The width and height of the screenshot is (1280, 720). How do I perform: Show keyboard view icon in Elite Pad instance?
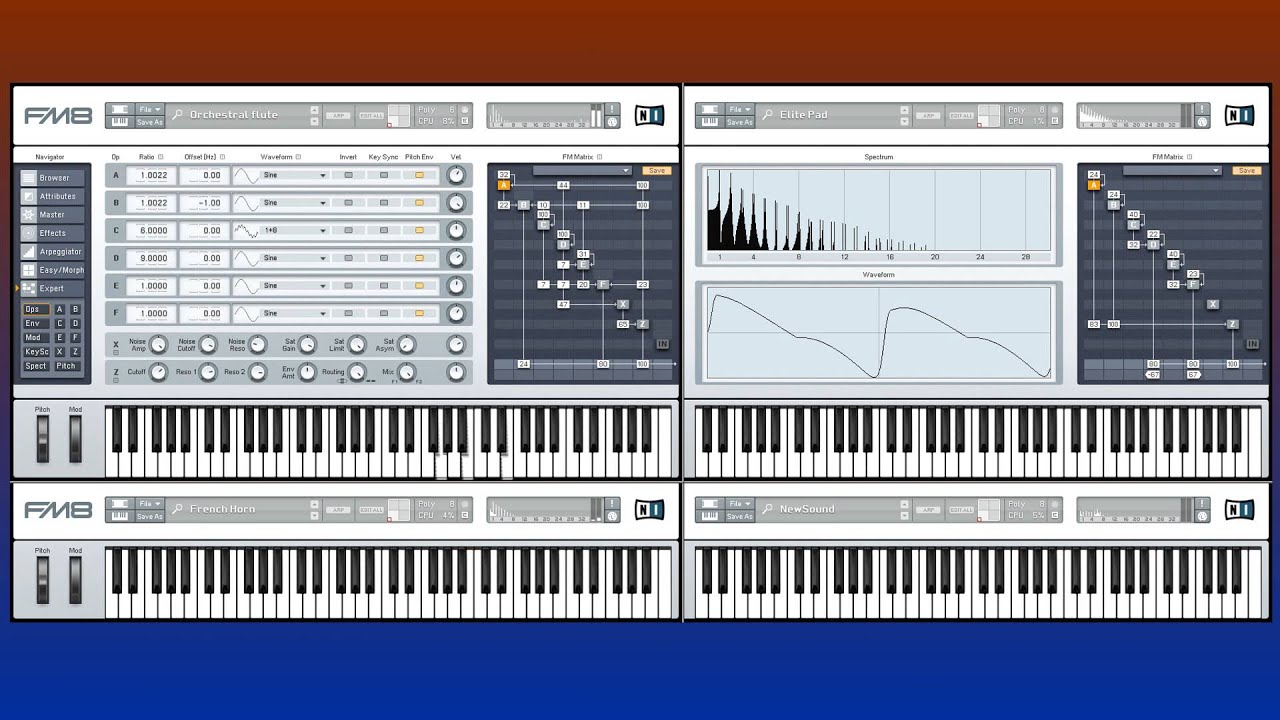point(710,122)
